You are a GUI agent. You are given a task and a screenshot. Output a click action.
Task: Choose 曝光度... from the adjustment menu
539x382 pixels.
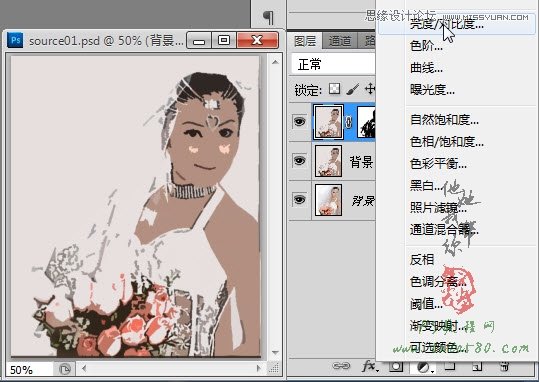point(432,90)
